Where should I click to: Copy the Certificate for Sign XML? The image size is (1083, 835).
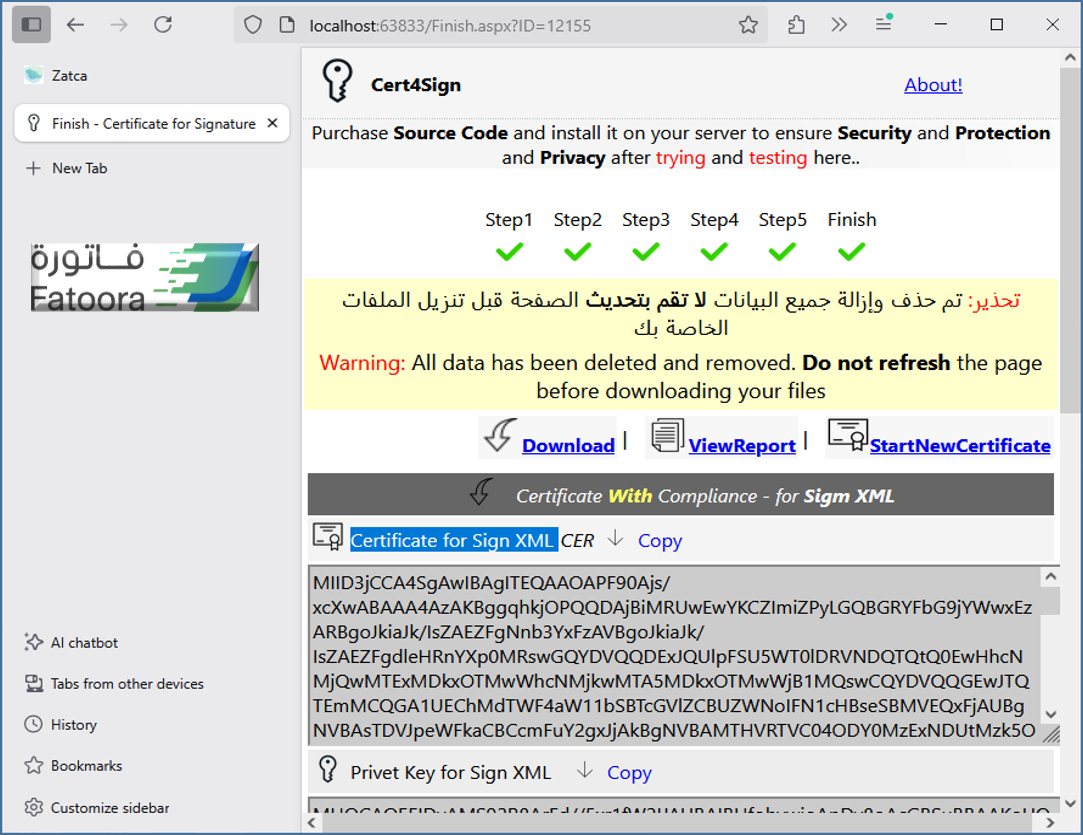point(660,540)
